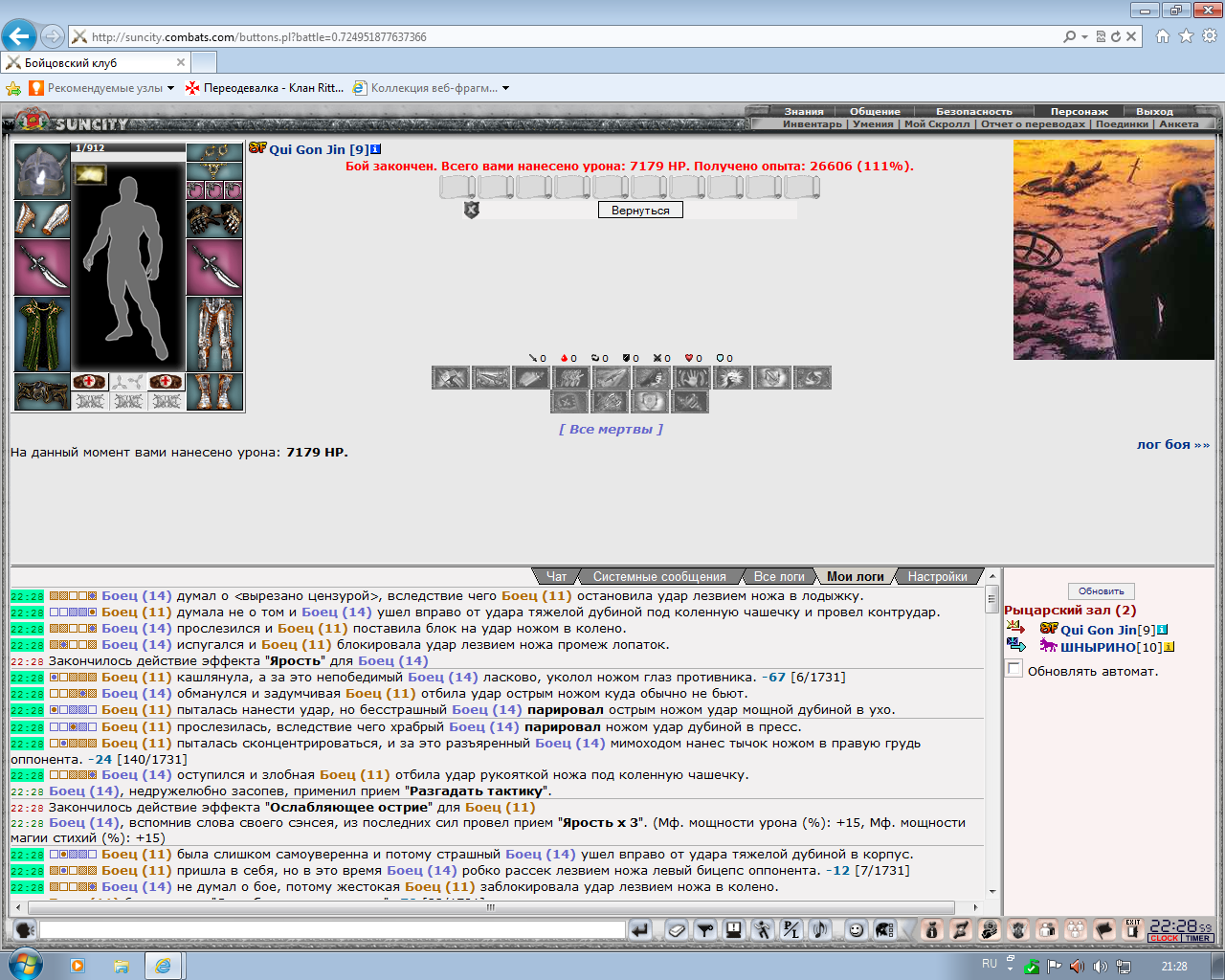
Task: Click the browser Favorites star icon
Action: coord(1186,36)
